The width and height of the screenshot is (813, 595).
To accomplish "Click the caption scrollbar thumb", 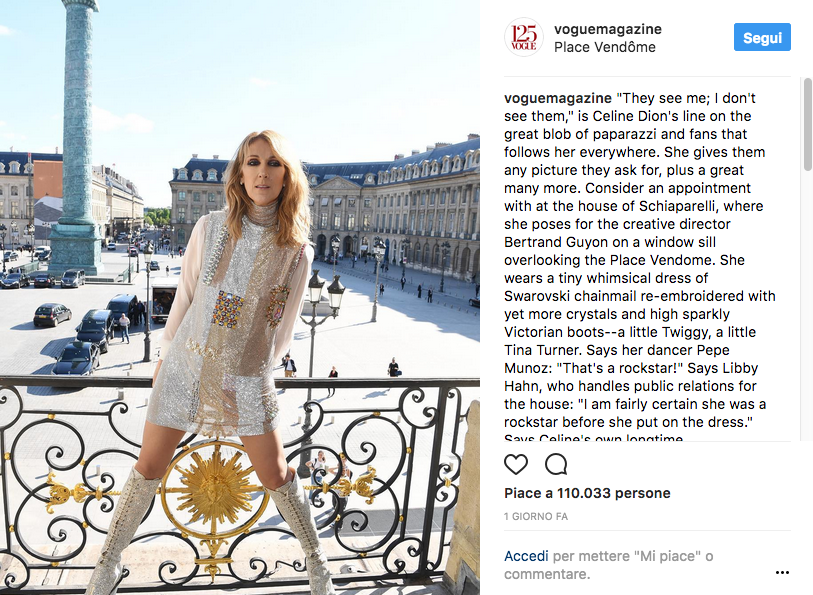I will tap(807, 124).
